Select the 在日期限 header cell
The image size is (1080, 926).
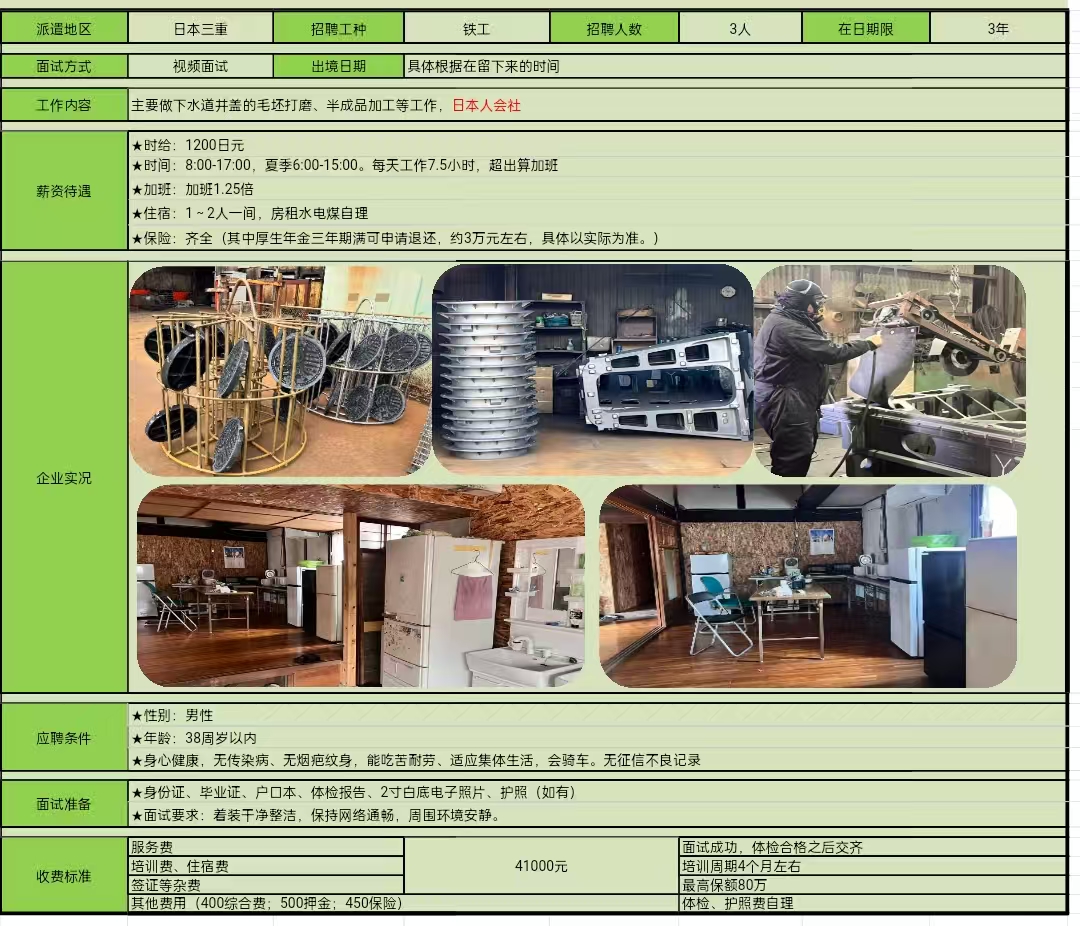[866, 29]
